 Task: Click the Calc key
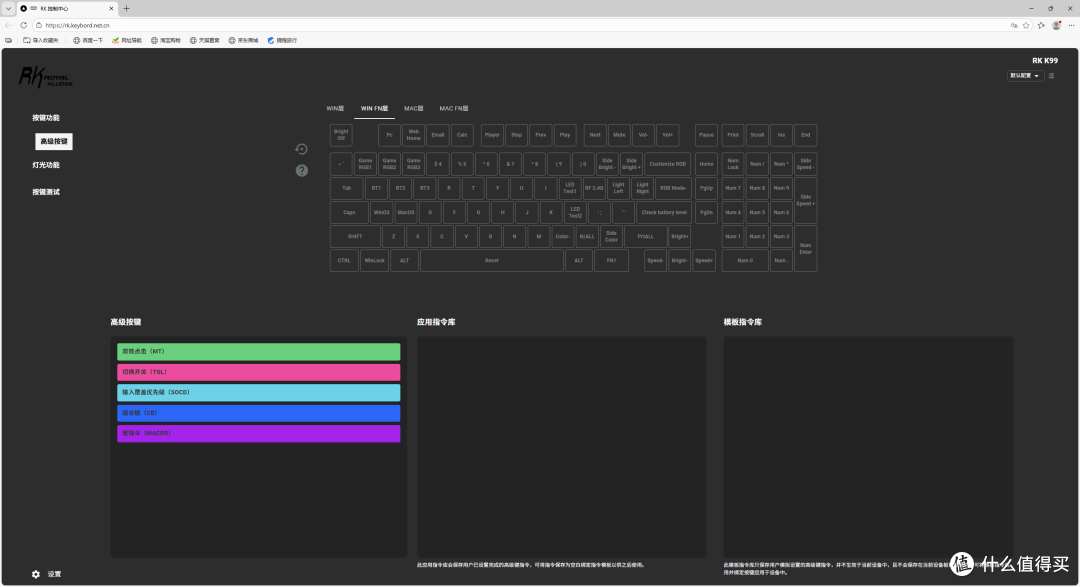[461, 135]
